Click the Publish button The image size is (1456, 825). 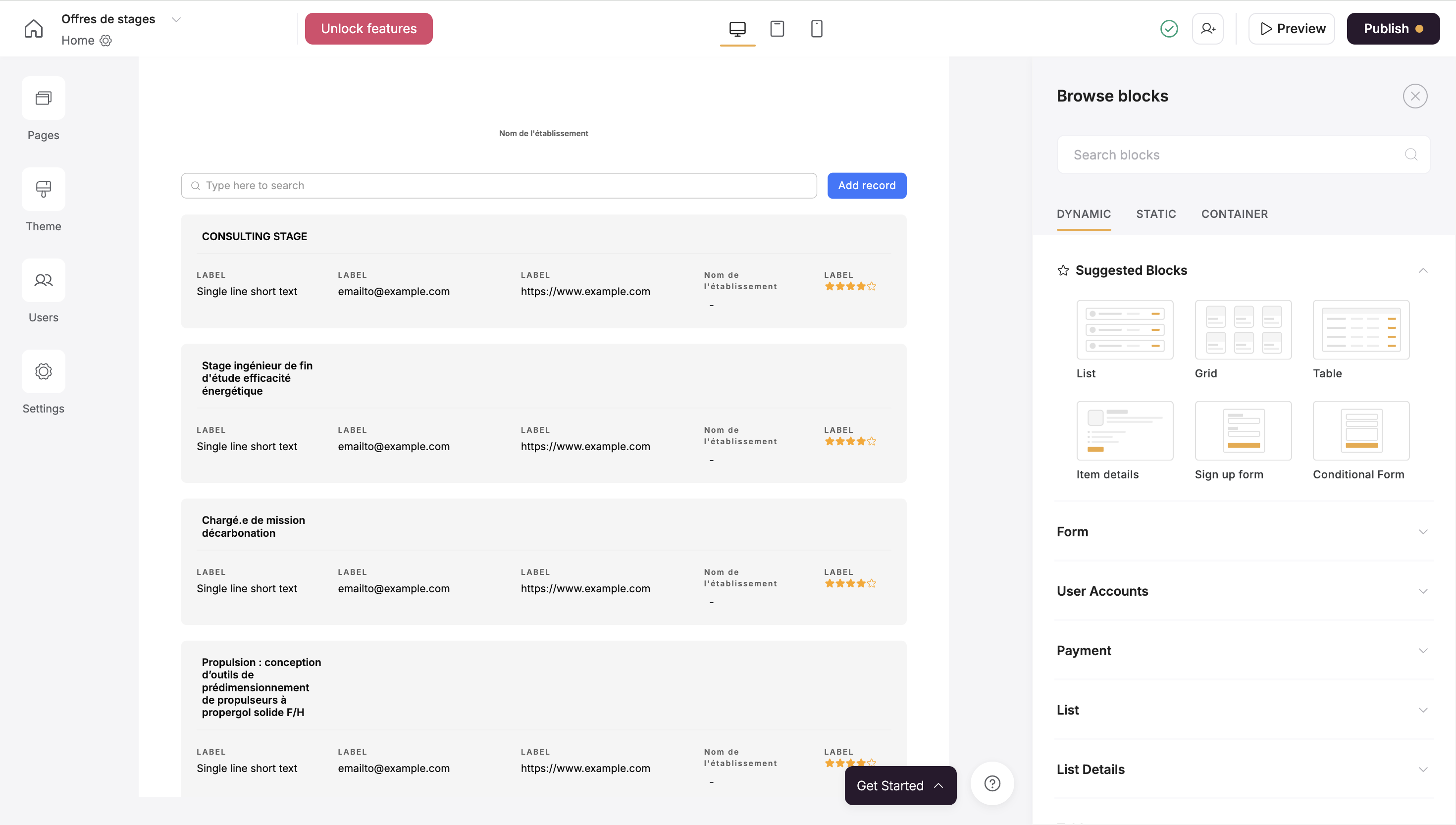tap(1393, 28)
